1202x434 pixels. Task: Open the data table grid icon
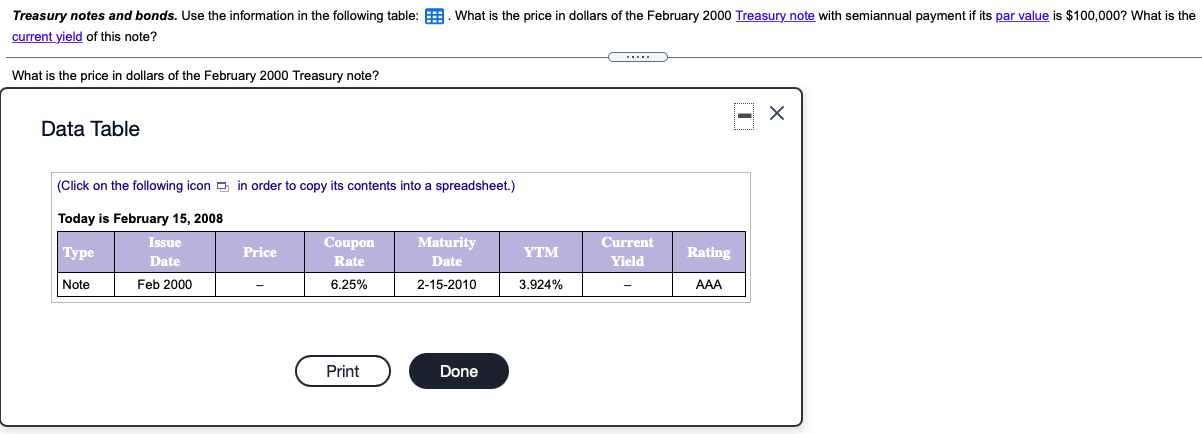(x=435, y=16)
